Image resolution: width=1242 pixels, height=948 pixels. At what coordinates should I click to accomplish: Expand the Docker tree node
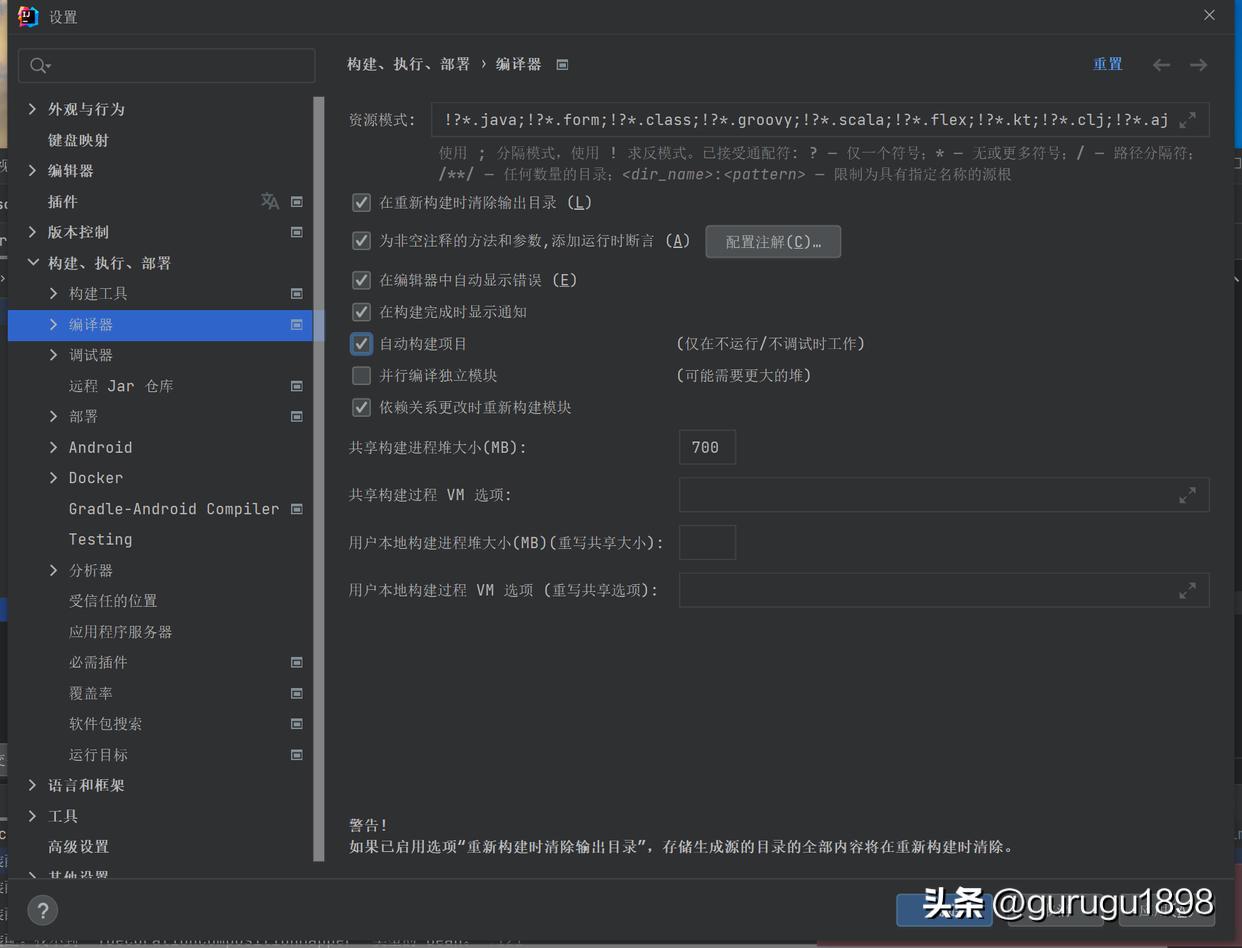tap(54, 478)
